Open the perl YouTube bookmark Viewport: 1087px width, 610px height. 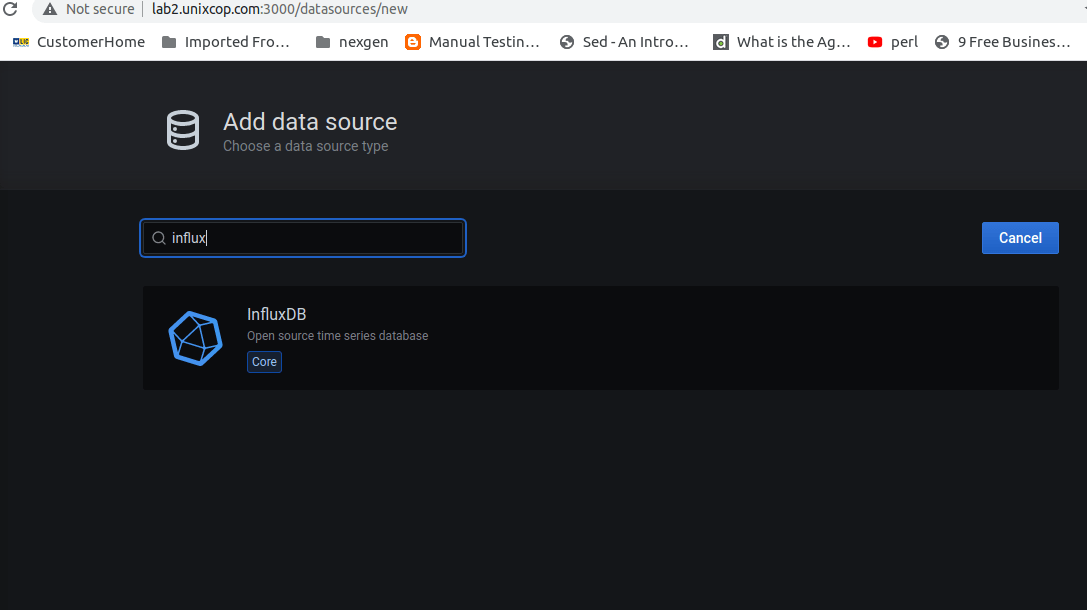892,42
